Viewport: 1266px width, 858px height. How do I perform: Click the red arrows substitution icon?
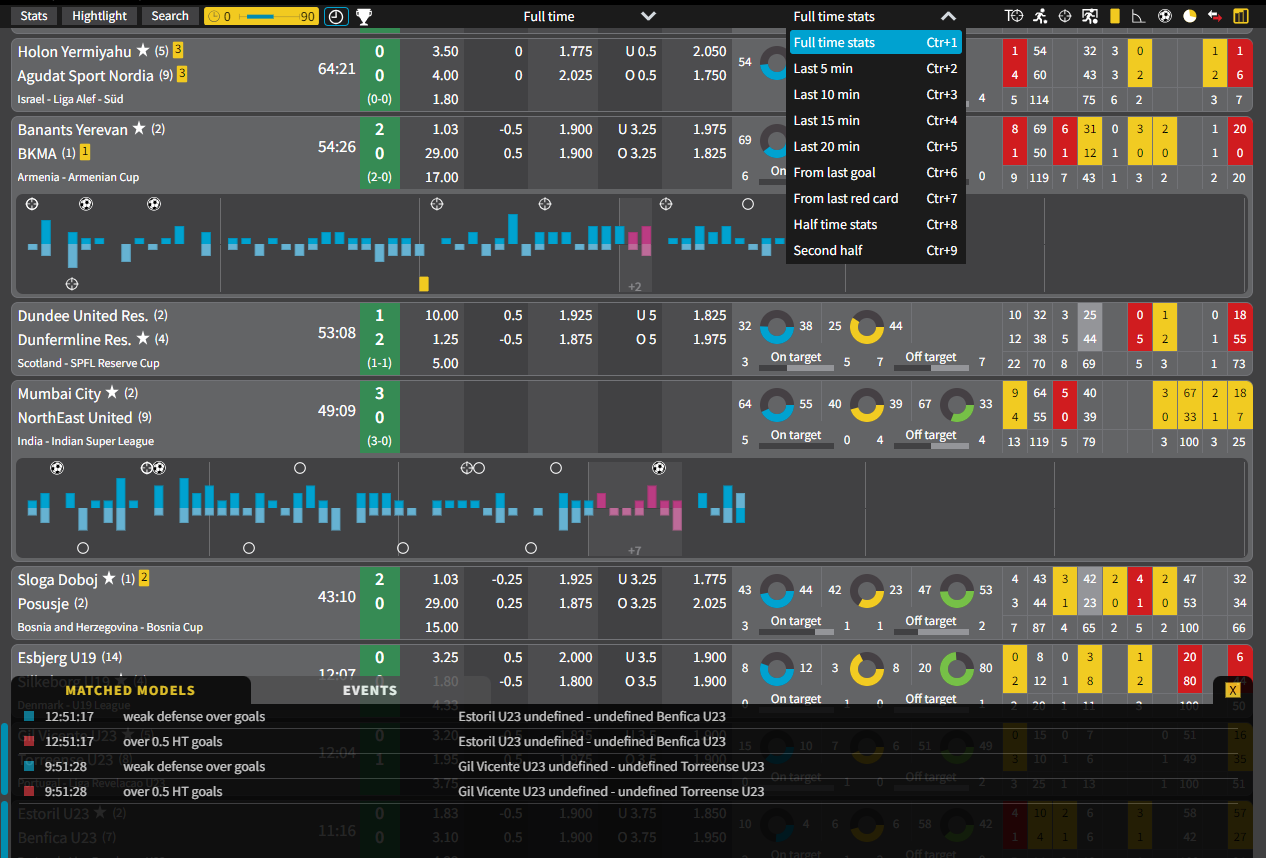pos(1214,16)
